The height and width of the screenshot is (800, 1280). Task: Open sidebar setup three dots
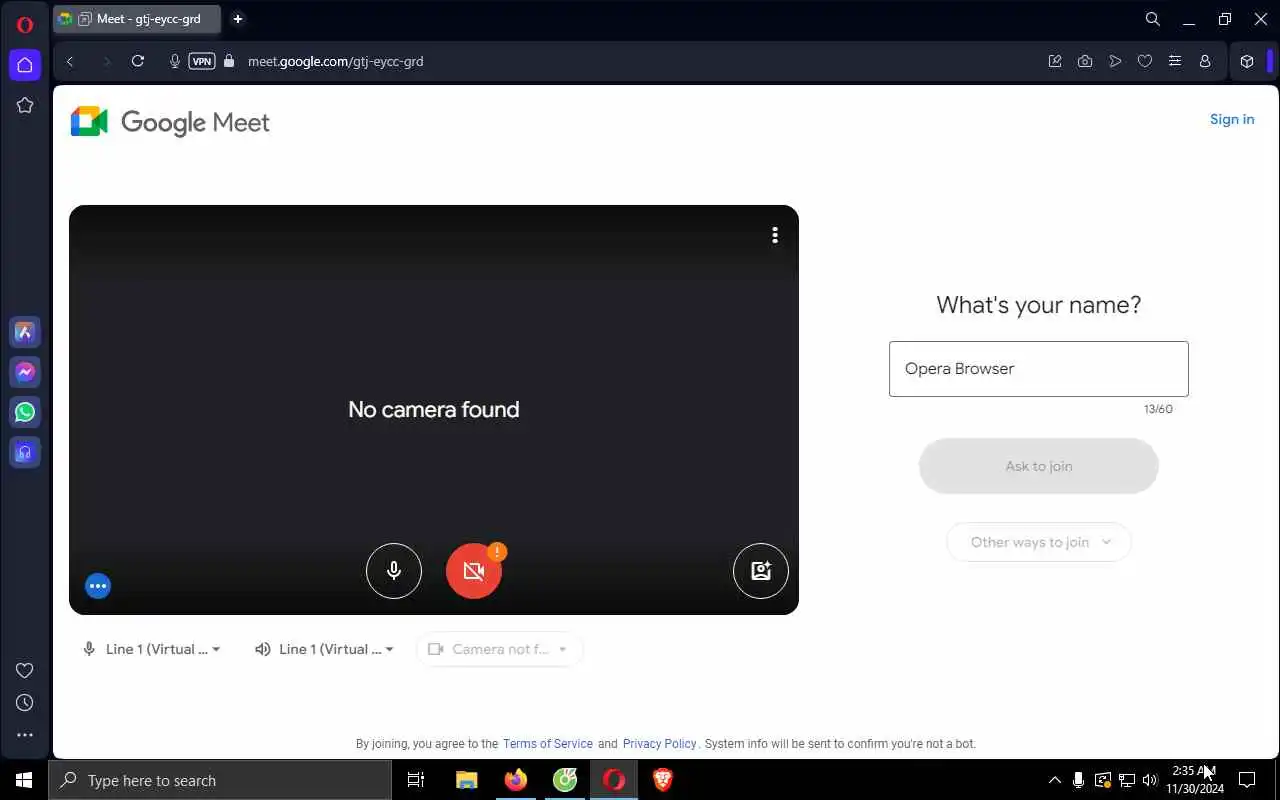[25, 735]
